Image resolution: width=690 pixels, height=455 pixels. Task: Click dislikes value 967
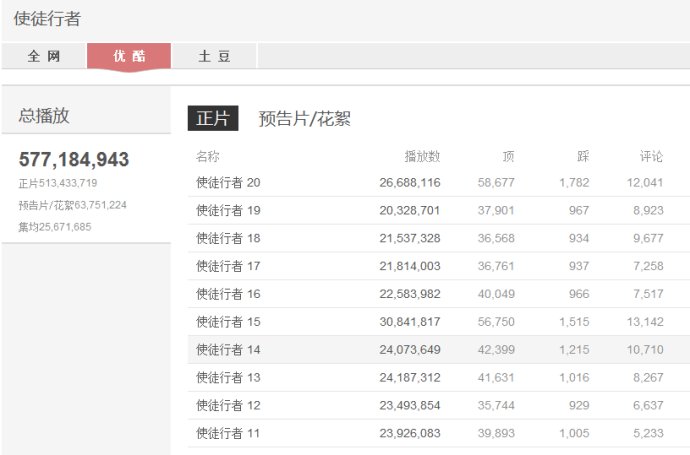tap(579, 210)
